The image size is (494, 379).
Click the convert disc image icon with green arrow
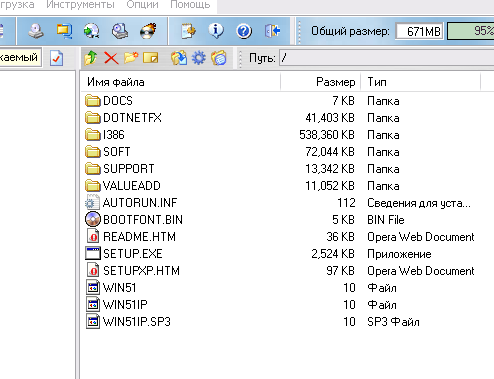[x=92, y=31]
